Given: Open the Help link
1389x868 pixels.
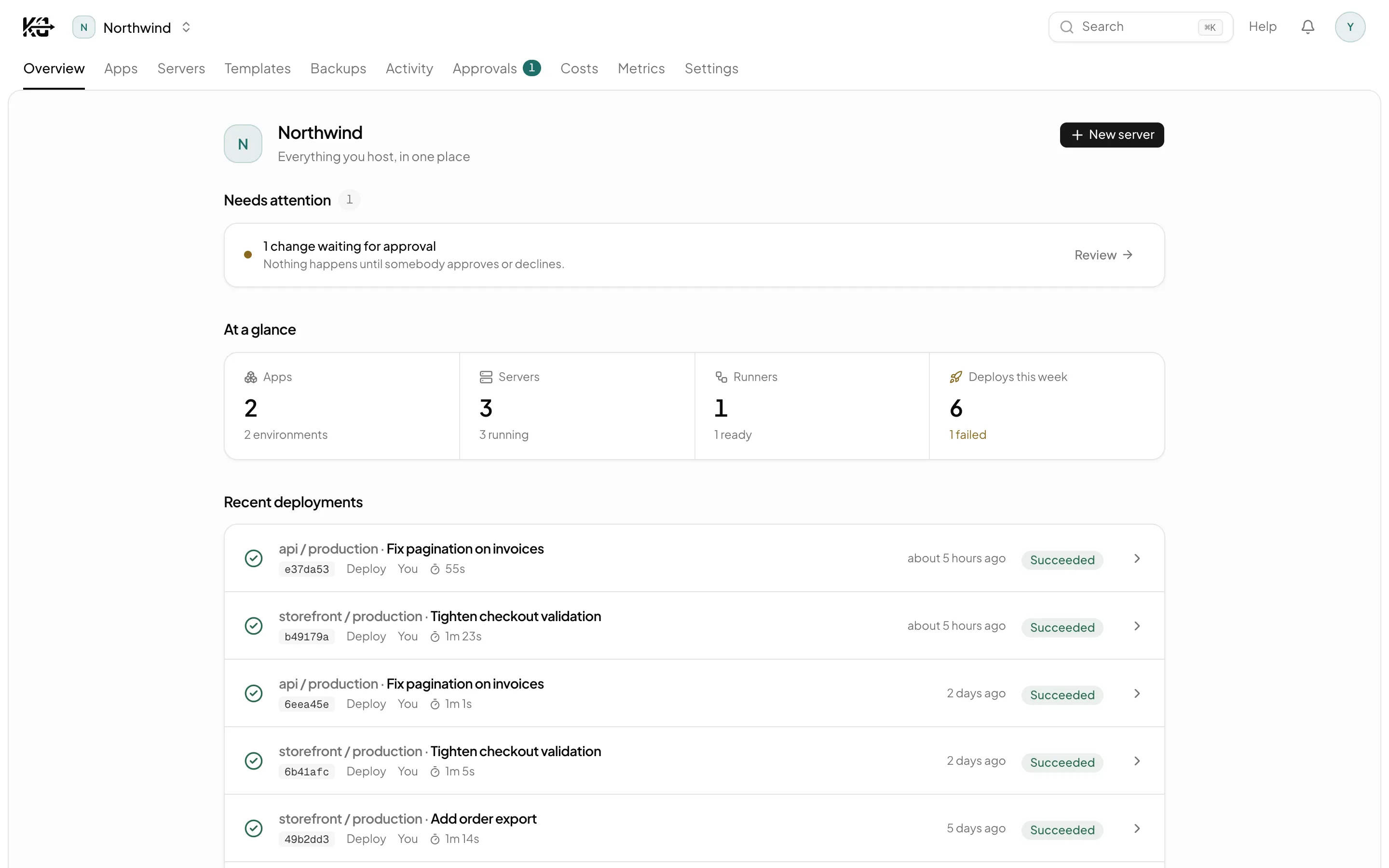Looking at the screenshot, I should point(1262,27).
